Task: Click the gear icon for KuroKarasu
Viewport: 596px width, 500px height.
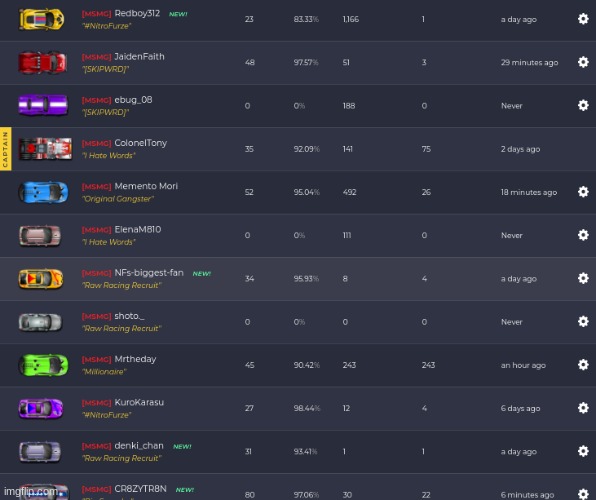Action: click(583, 408)
